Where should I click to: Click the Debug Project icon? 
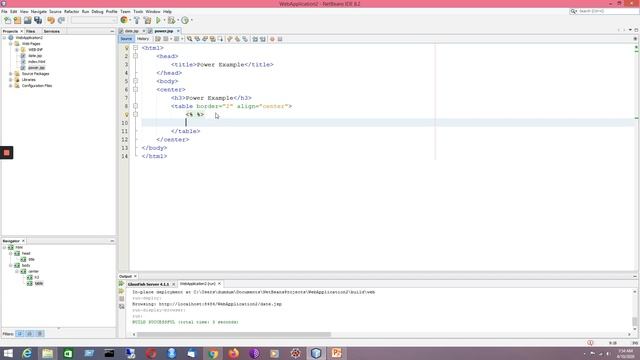(171, 20)
